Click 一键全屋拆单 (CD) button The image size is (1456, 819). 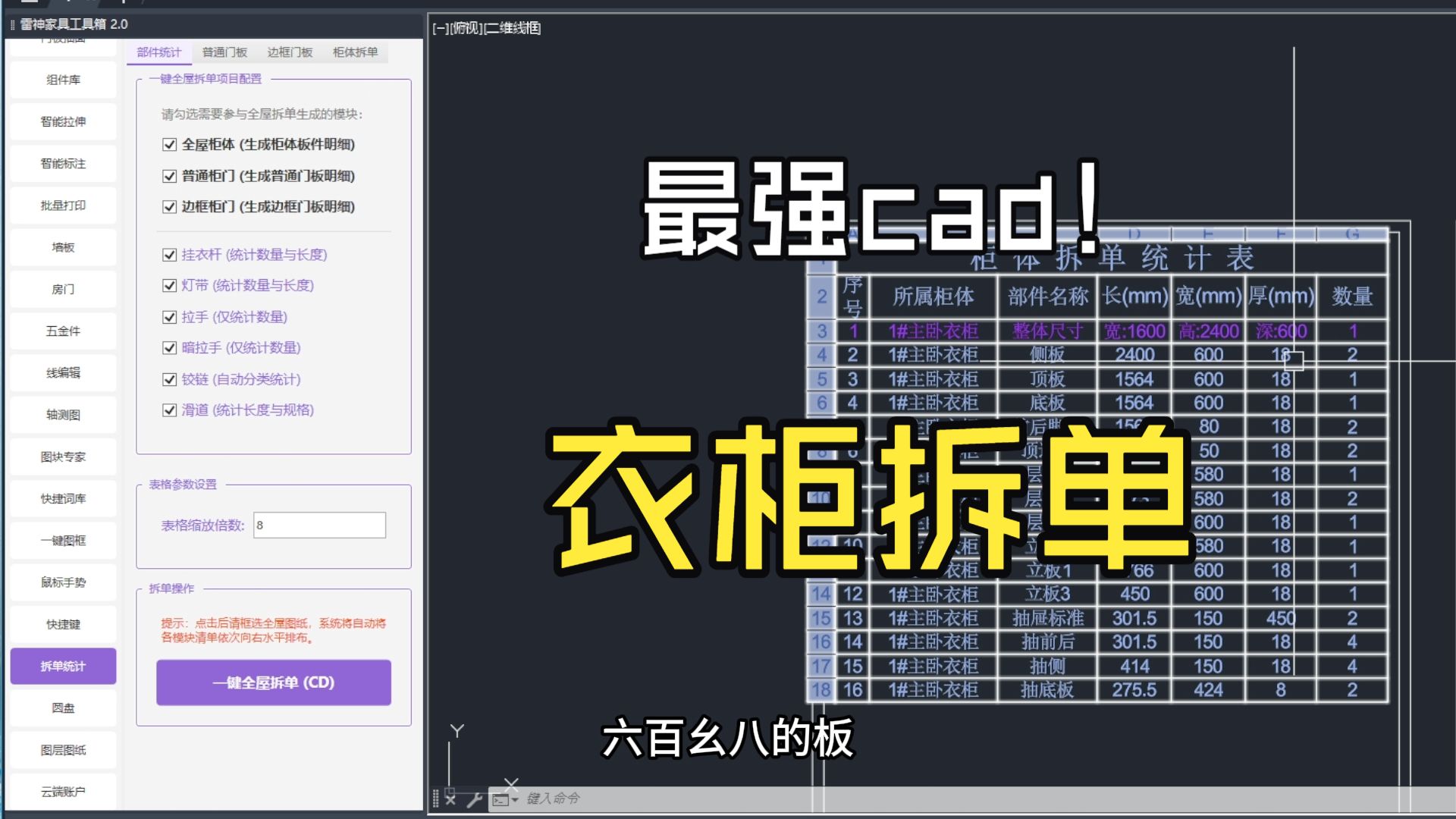[x=274, y=682]
